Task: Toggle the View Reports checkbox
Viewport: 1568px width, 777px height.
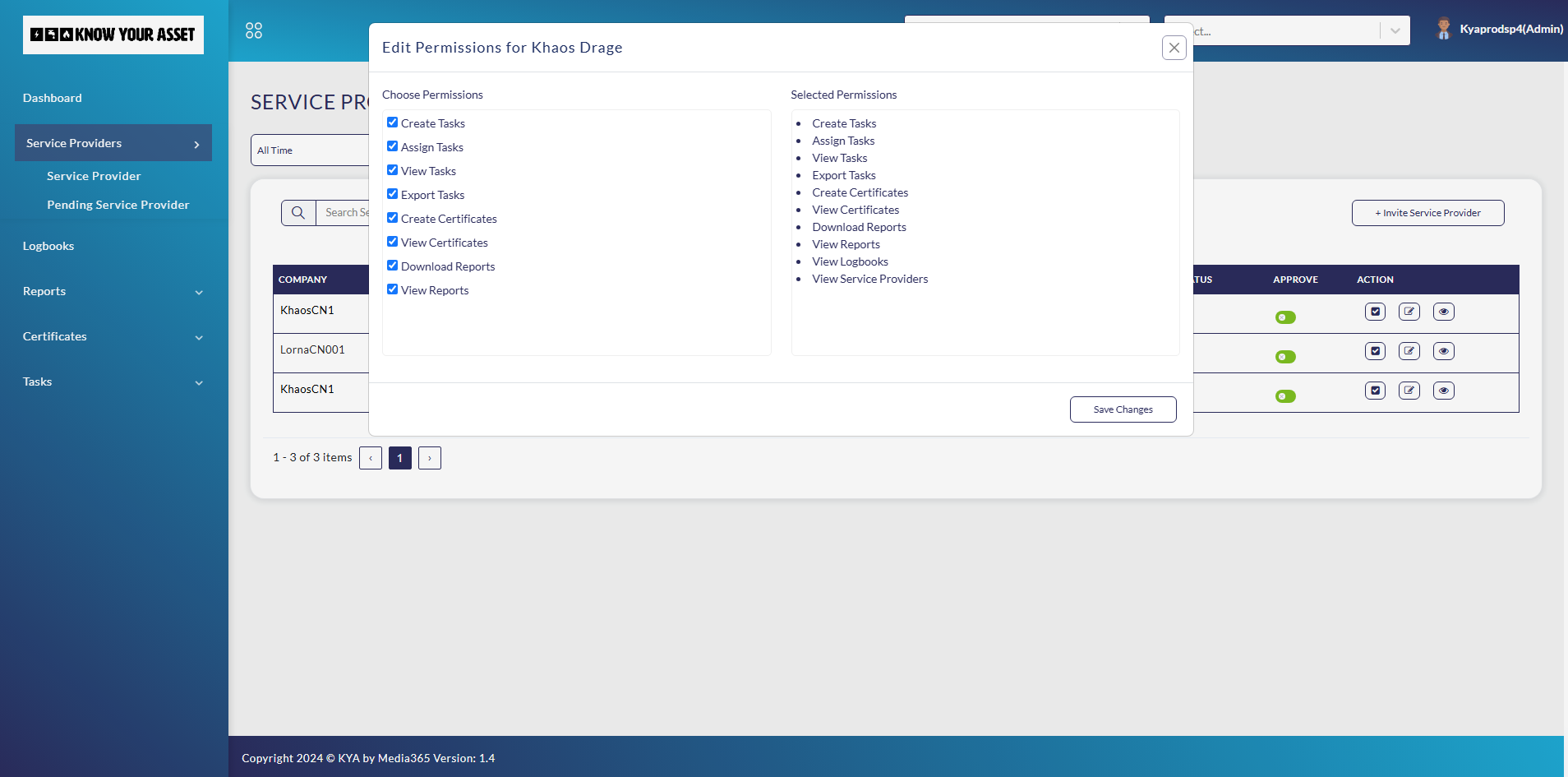Action: (392, 289)
